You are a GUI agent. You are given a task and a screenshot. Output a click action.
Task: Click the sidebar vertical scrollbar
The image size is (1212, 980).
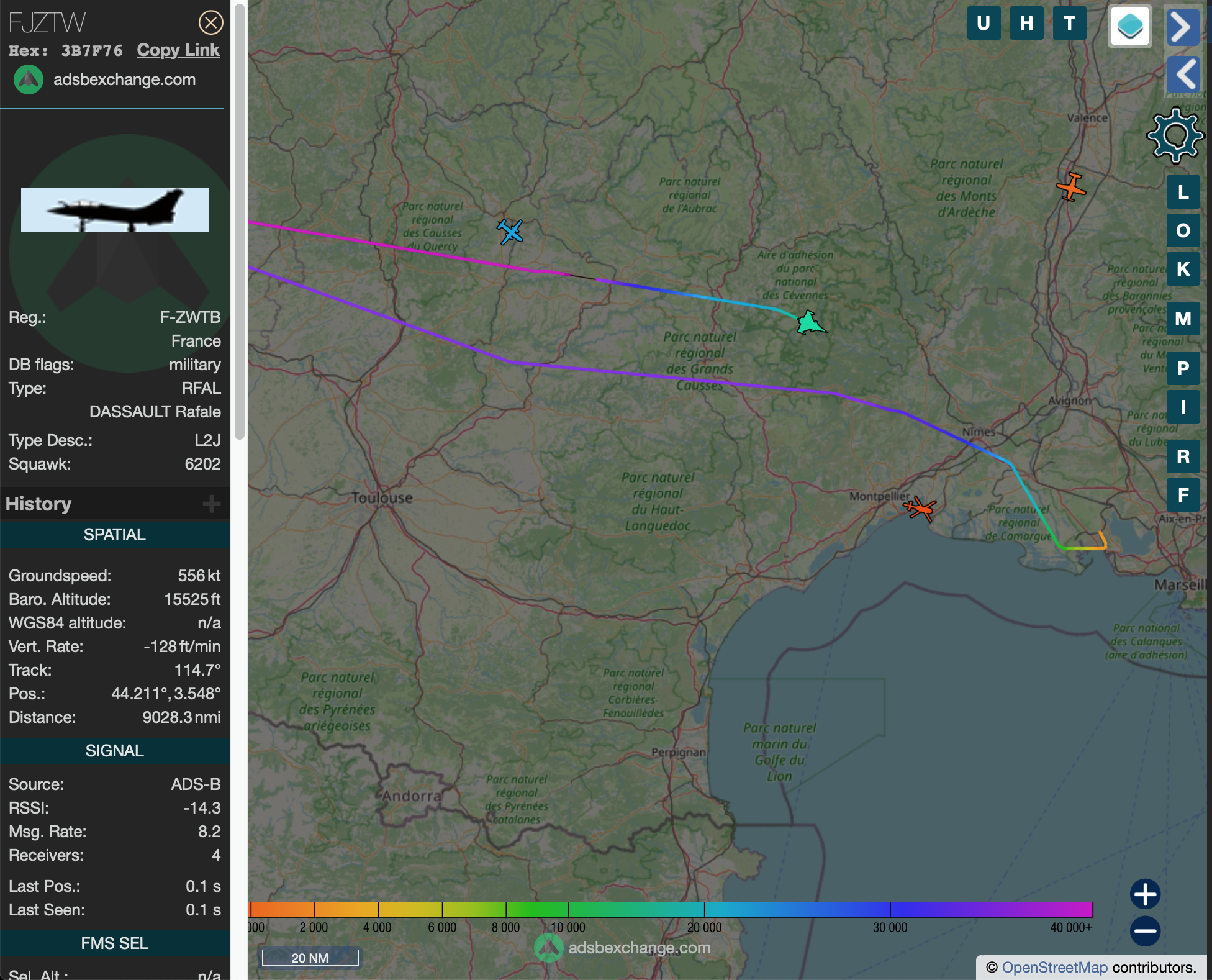(239, 220)
